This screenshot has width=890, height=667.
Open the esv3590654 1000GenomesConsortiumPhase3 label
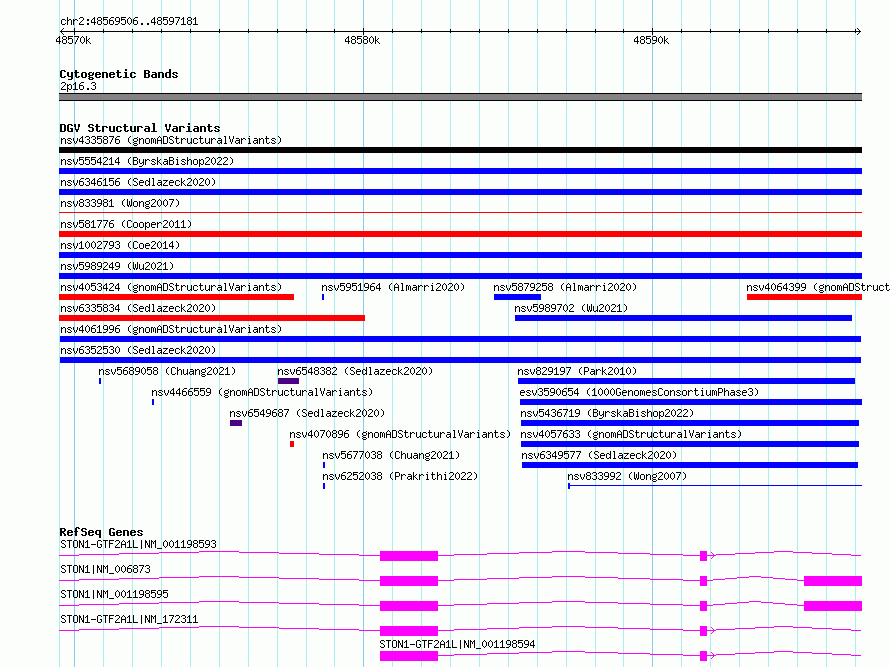(639, 392)
